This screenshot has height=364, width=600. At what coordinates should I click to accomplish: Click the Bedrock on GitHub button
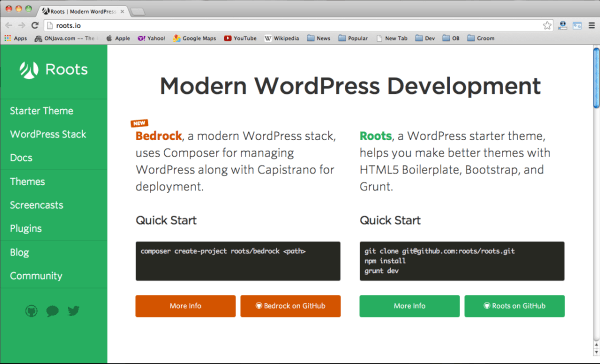(290, 306)
